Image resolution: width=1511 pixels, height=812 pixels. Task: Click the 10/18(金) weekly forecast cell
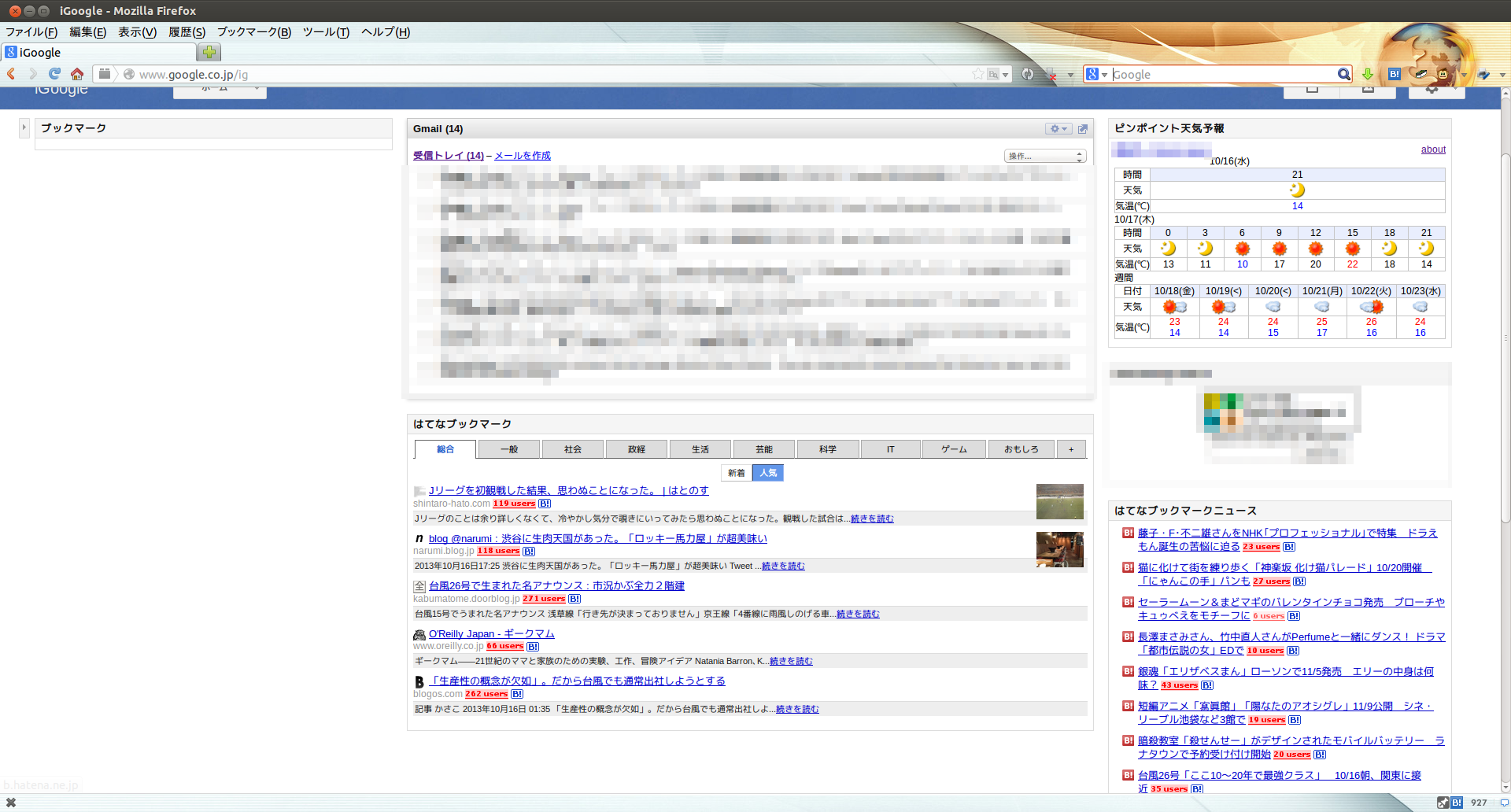pos(1174,291)
